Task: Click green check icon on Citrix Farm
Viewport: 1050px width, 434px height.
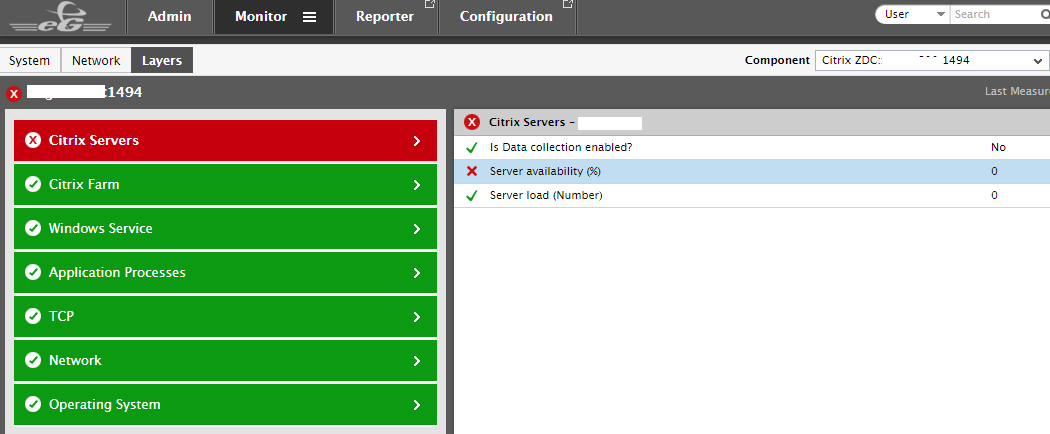Action: pyautogui.click(x=33, y=184)
